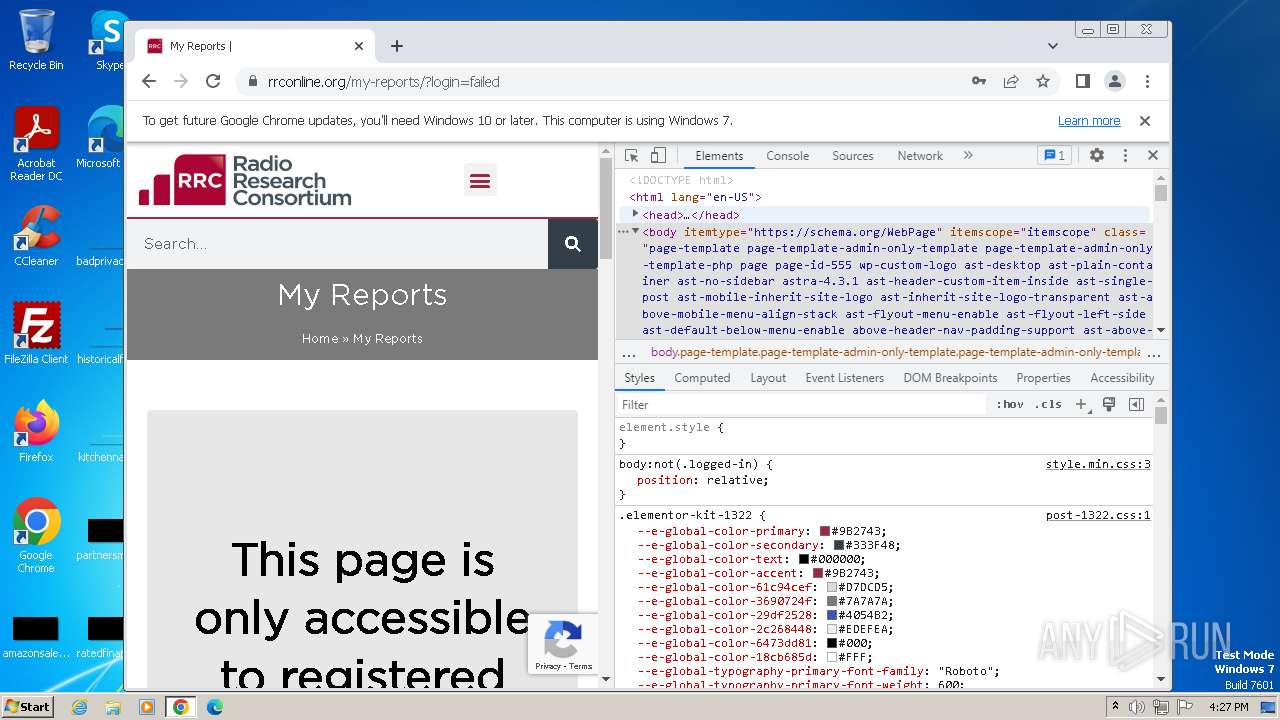The width and height of the screenshot is (1280, 720).
Task: Click the New Style Rule plus icon
Action: point(1081,404)
